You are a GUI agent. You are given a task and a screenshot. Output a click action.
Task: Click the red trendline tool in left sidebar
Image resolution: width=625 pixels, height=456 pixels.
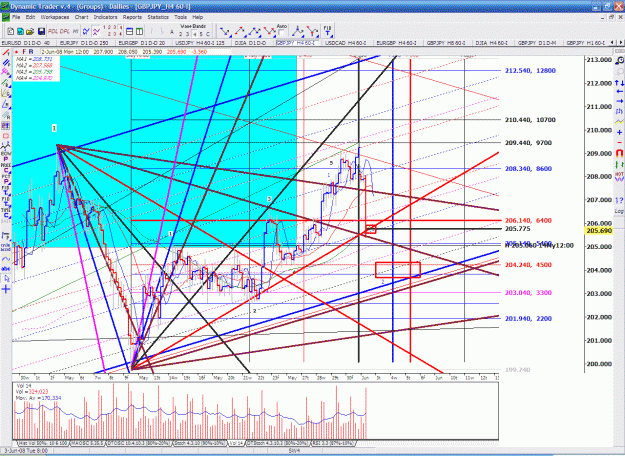6,53
